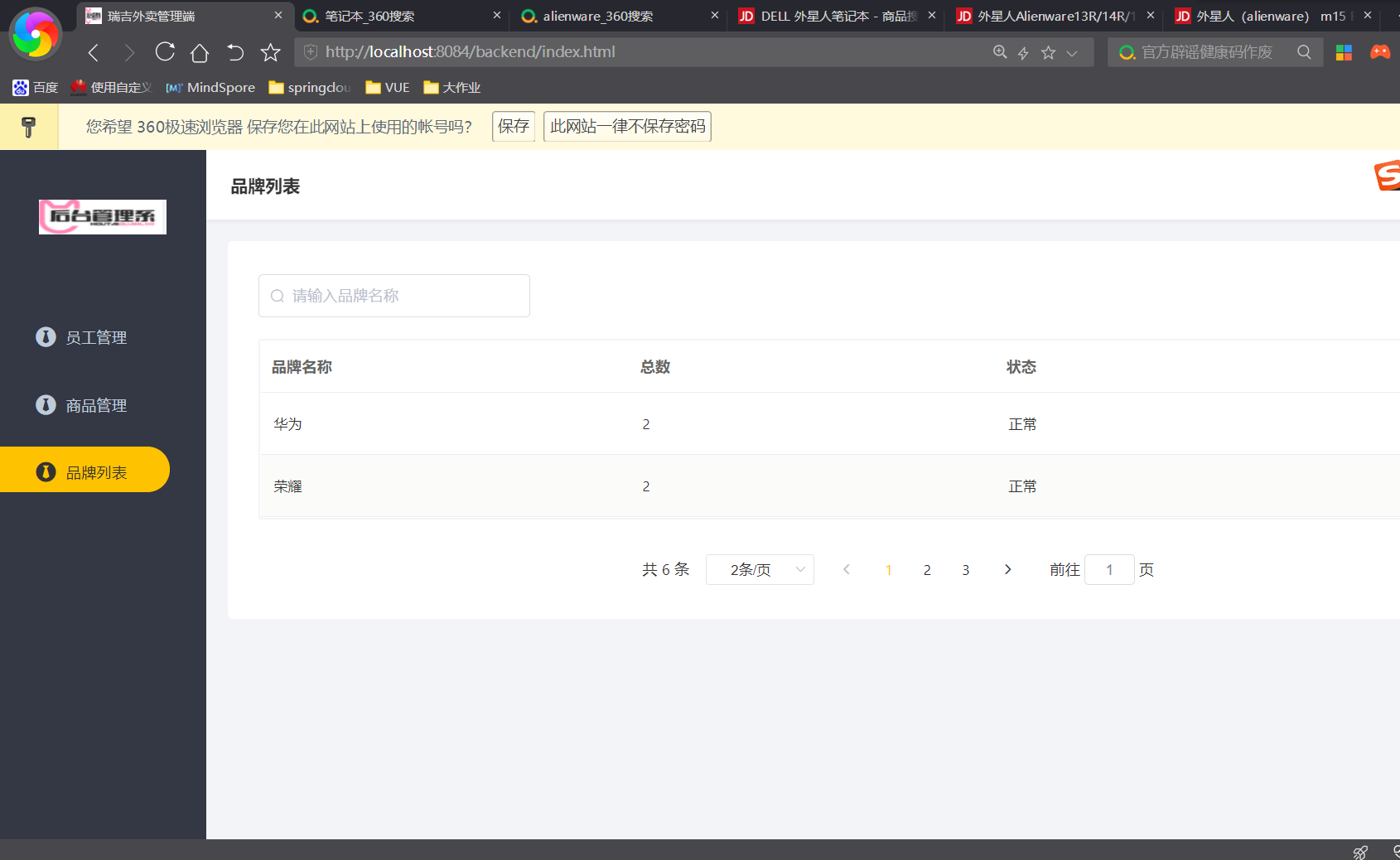Screen dimensions: 1400x860
Task: Click 此网站一律不保存密码 button
Action: 627,126
